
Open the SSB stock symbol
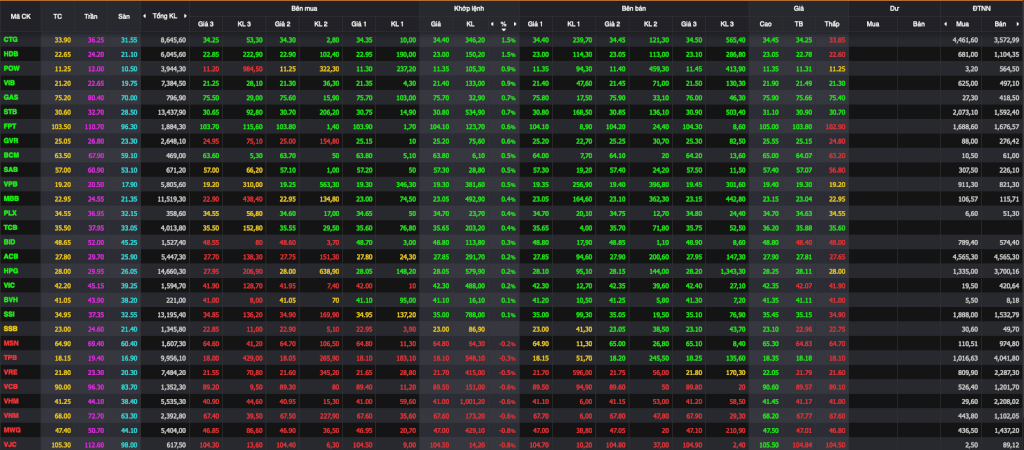pyautogui.click(x=10, y=328)
